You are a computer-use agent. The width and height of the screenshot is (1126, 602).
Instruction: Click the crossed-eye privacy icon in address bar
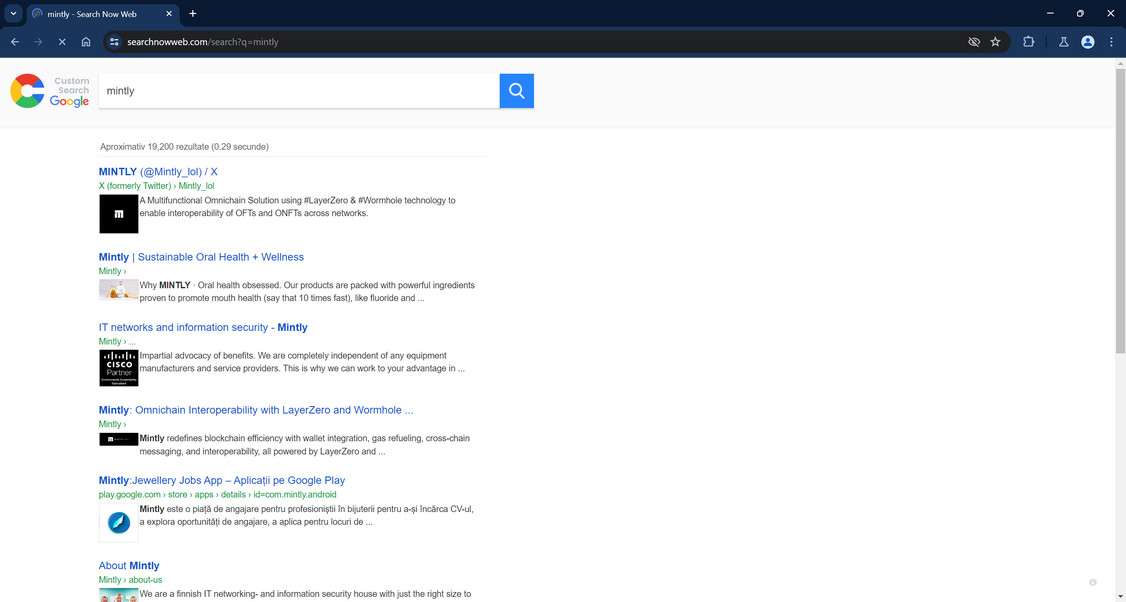point(972,41)
